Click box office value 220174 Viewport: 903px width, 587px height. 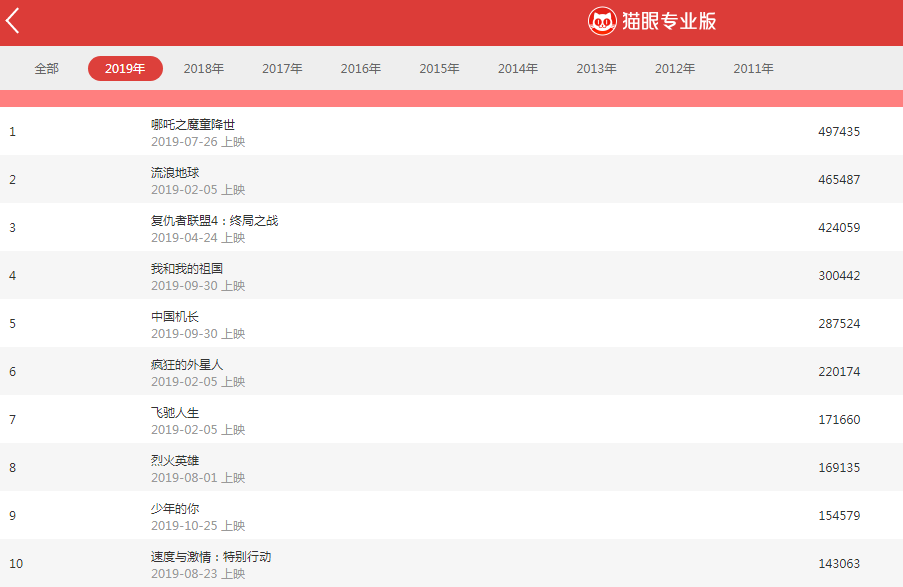[x=839, y=372]
